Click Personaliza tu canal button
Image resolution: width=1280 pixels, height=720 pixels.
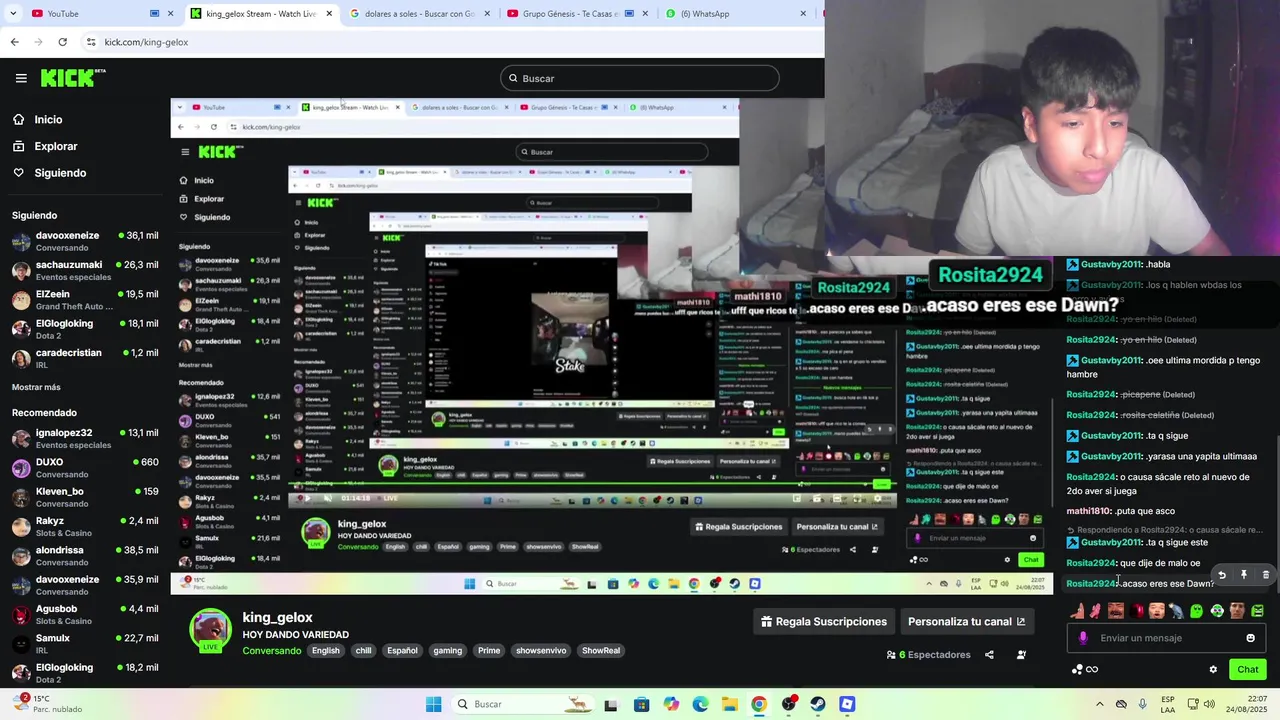[x=966, y=621]
